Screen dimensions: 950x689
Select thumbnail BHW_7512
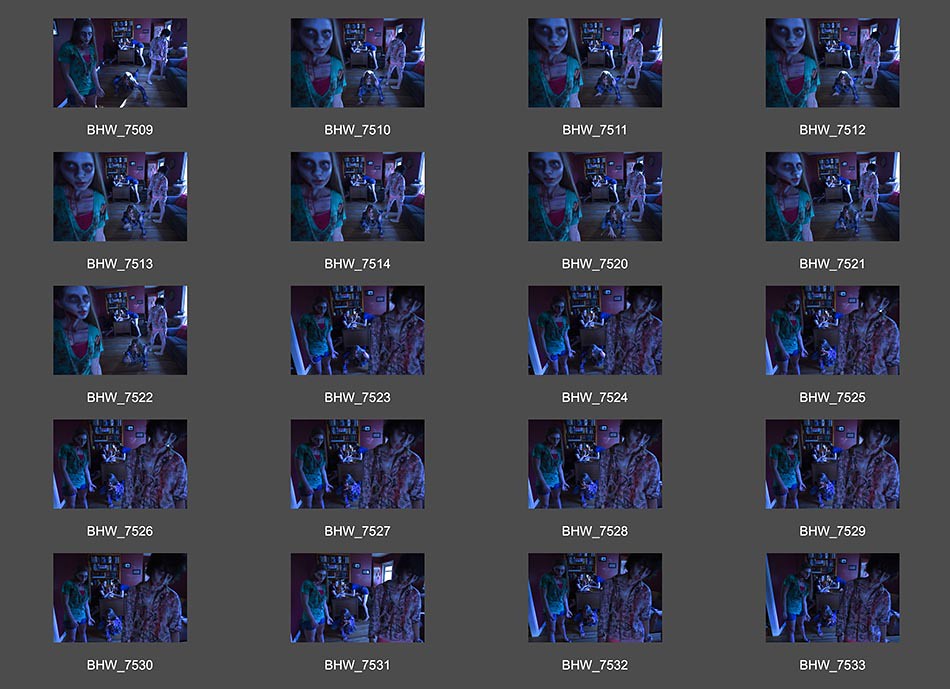coord(832,63)
